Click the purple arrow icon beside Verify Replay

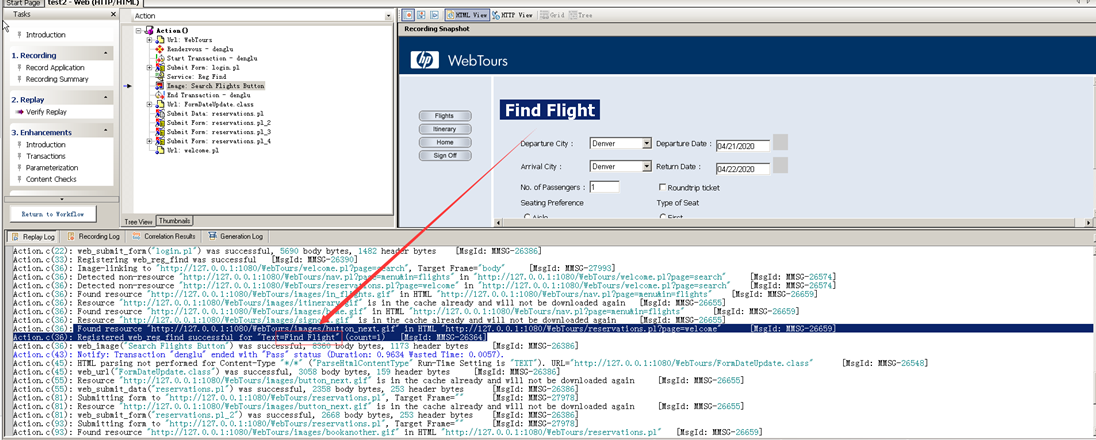pos(20,112)
